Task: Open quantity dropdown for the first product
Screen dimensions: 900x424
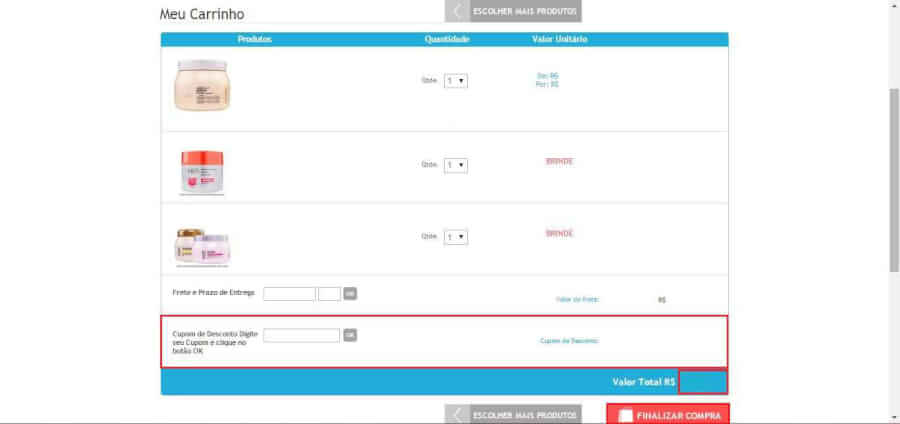Action: (x=456, y=80)
